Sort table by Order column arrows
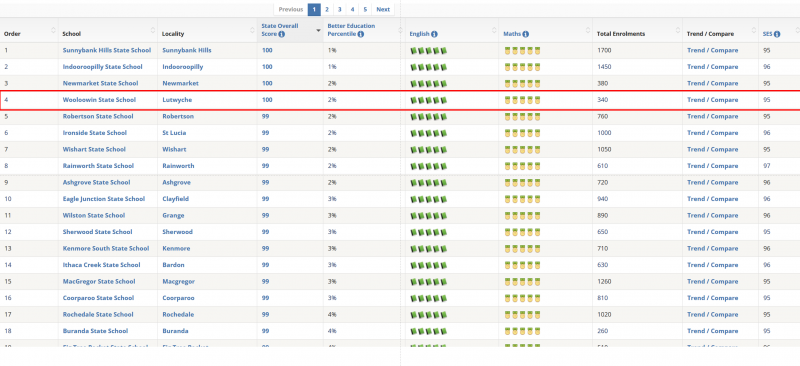 (x=54, y=30)
